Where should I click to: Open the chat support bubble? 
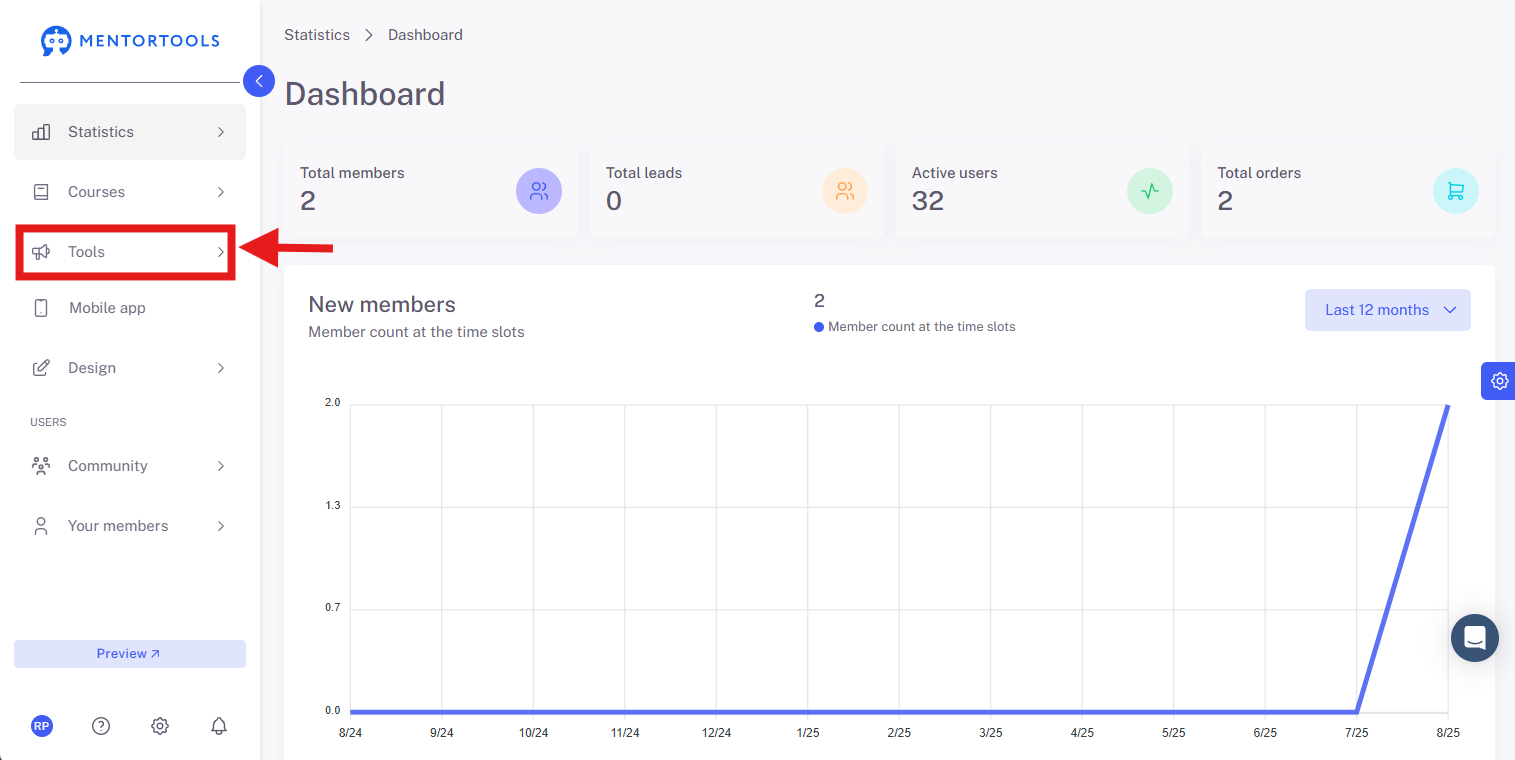pos(1475,638)
